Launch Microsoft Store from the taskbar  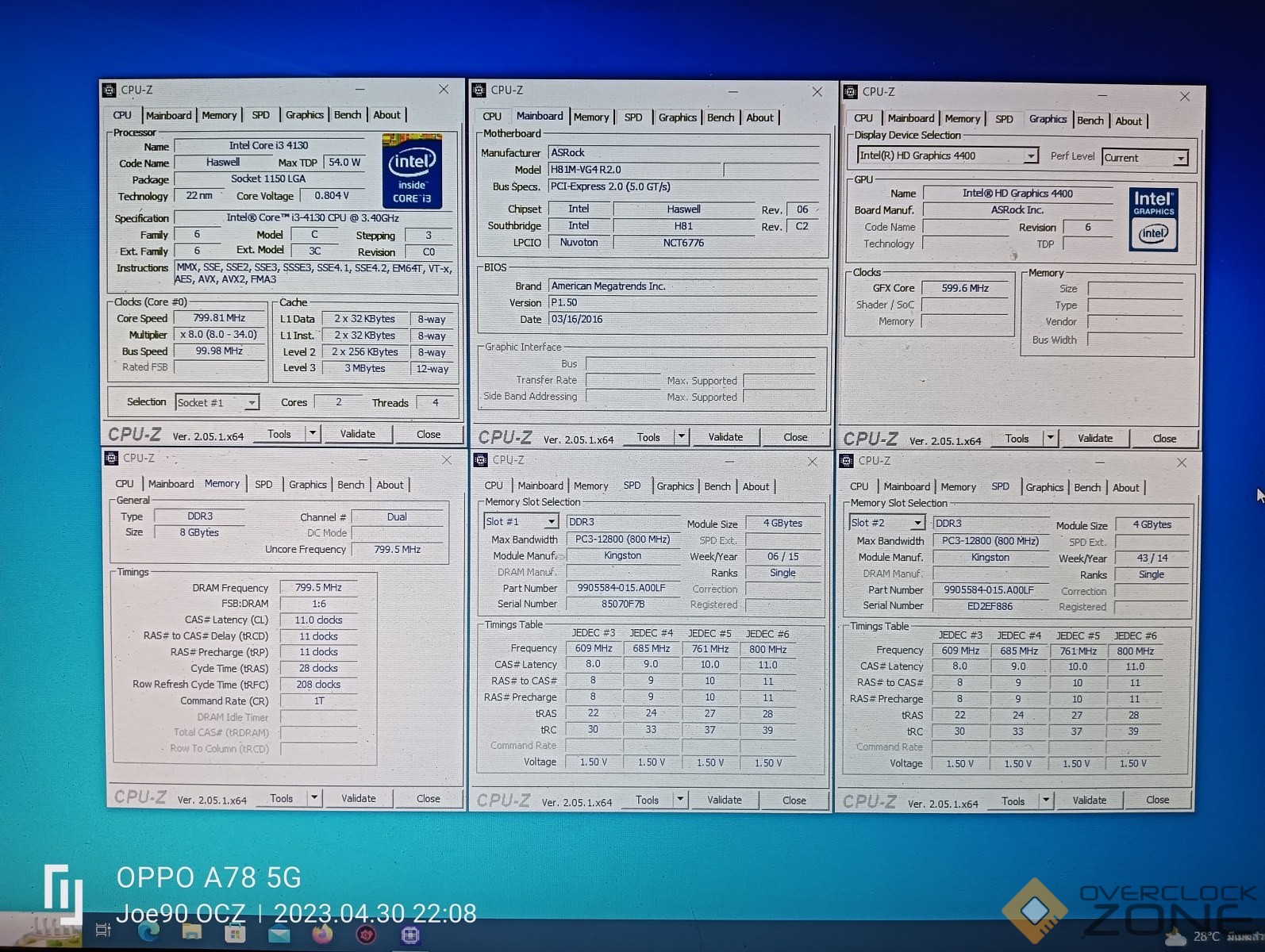coord(235,934)
